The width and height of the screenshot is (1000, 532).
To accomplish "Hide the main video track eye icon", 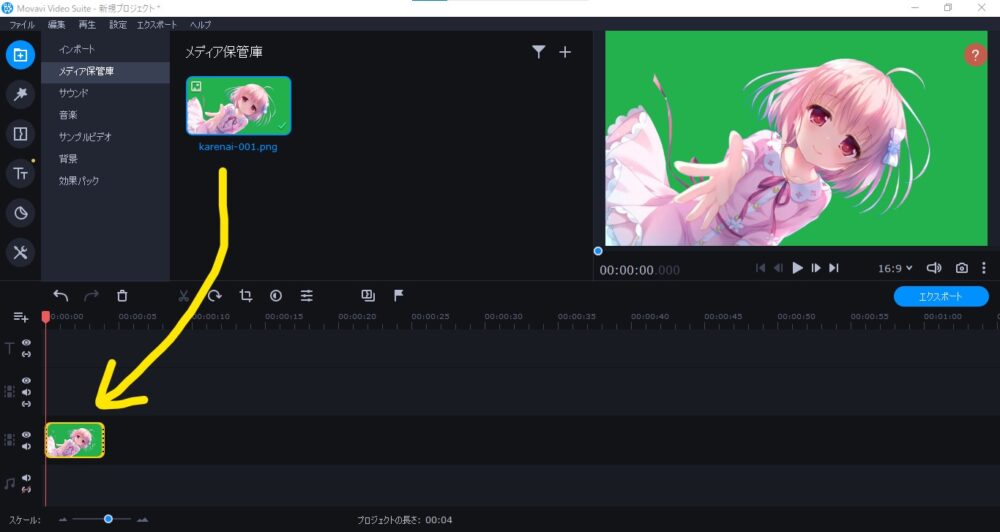I will coord(26,434).
